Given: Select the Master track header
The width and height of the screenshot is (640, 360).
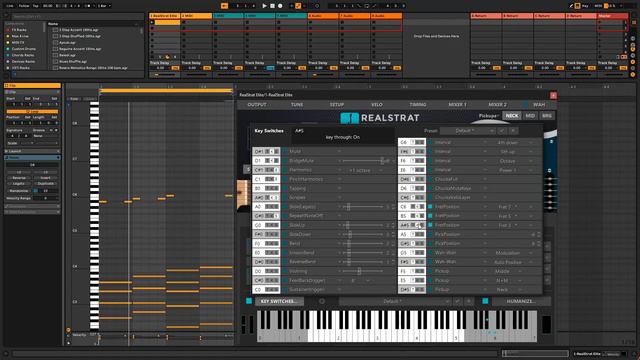Looking at the screenshot, I should [x=613, y=16].
